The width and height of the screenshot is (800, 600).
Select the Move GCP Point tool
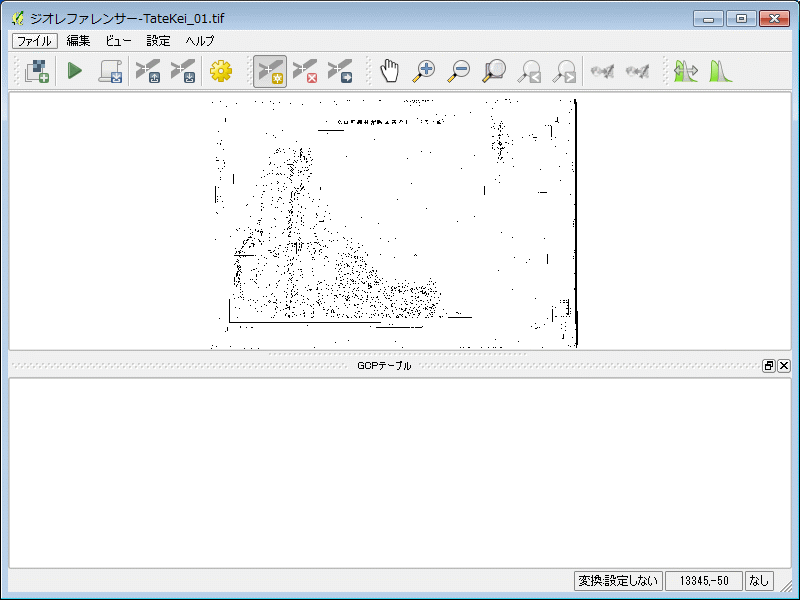coord(339,71)
